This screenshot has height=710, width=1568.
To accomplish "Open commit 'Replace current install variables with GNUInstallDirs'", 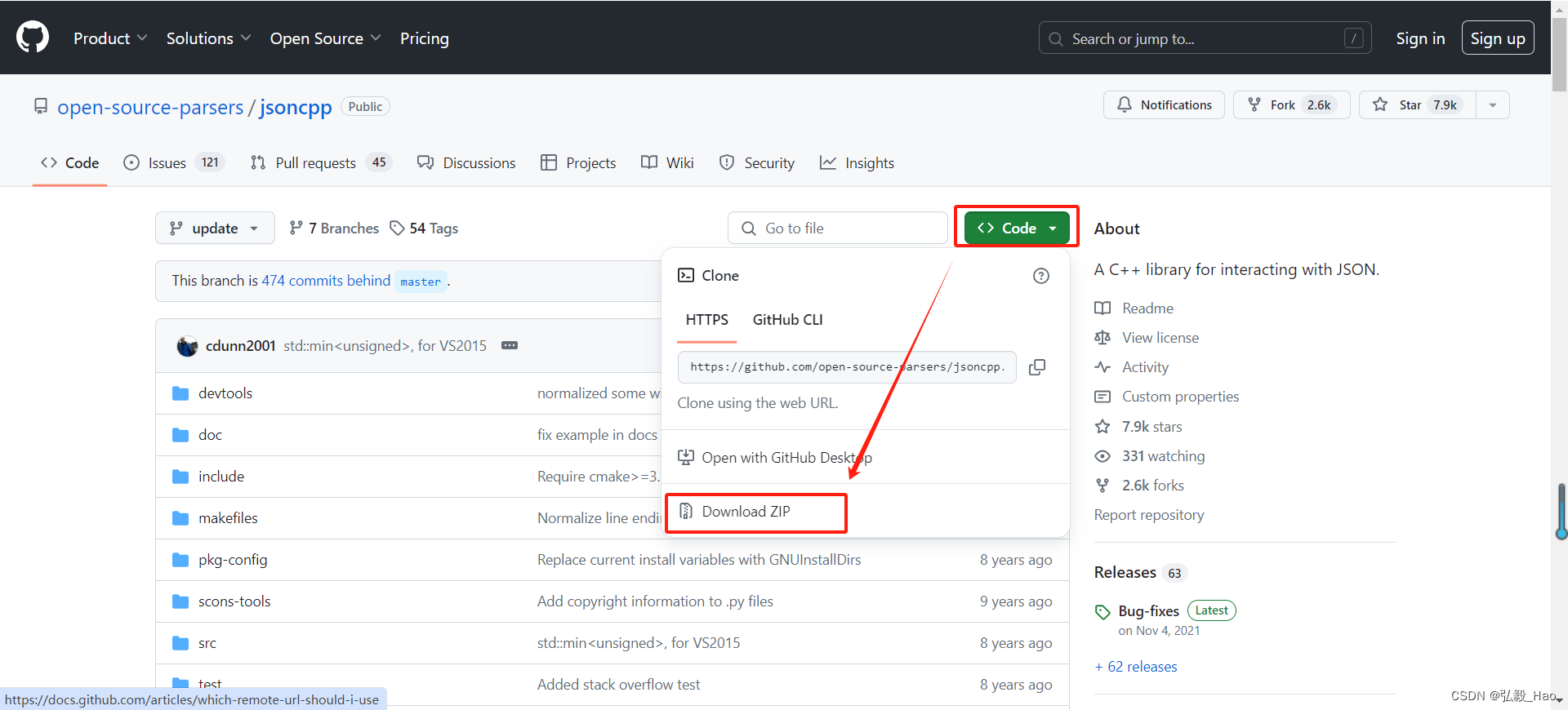I will 699,560.
